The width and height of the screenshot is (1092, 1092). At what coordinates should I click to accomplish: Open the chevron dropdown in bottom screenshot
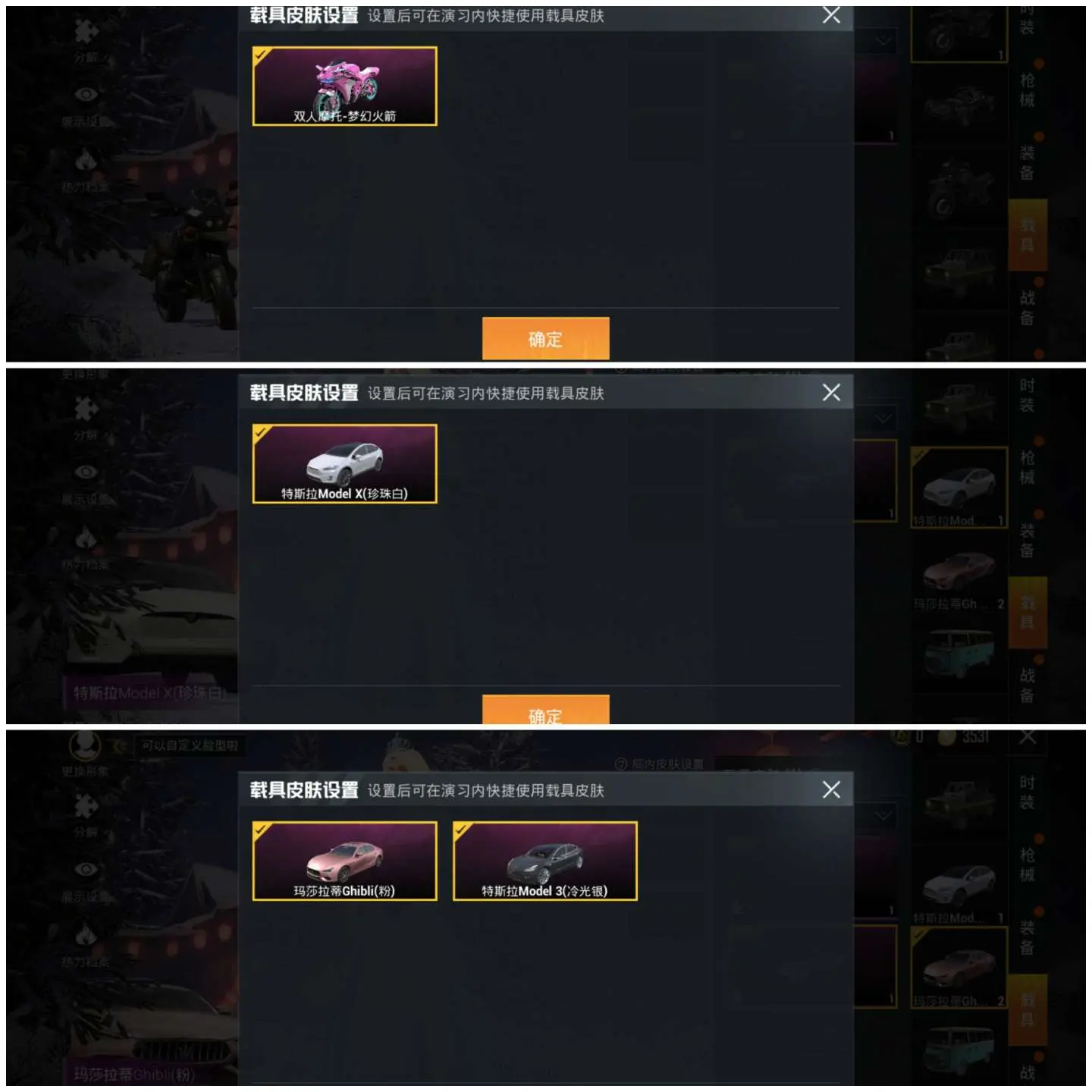point(883,816)
